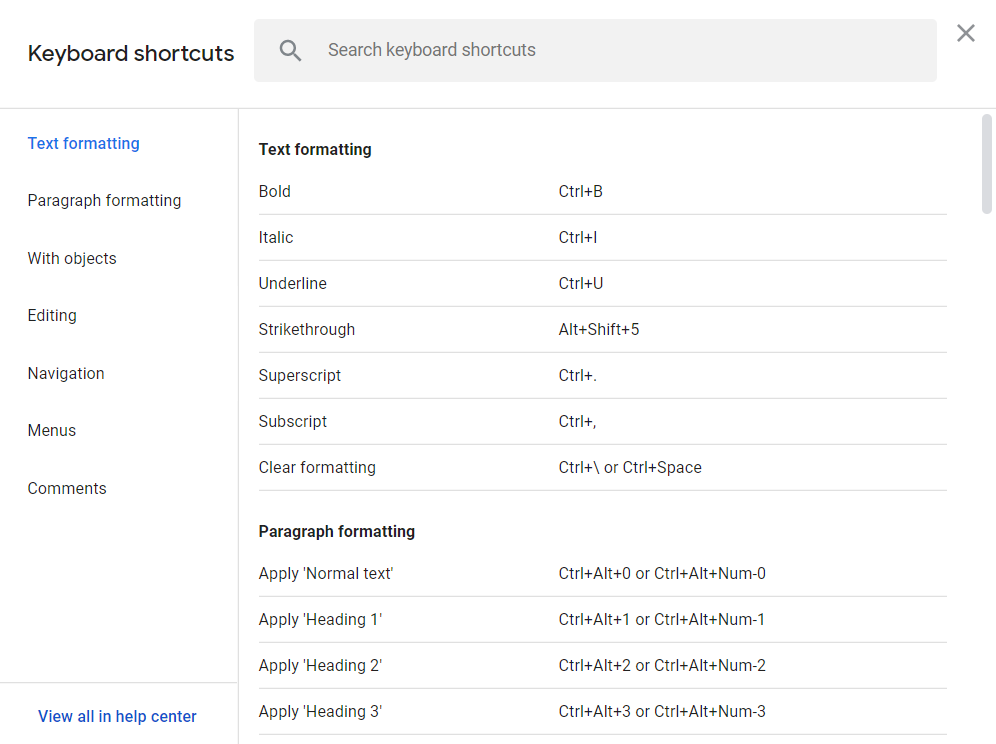Open the With objects category
This screenshot has width=996, height=744.
click(x=72, y=258)
